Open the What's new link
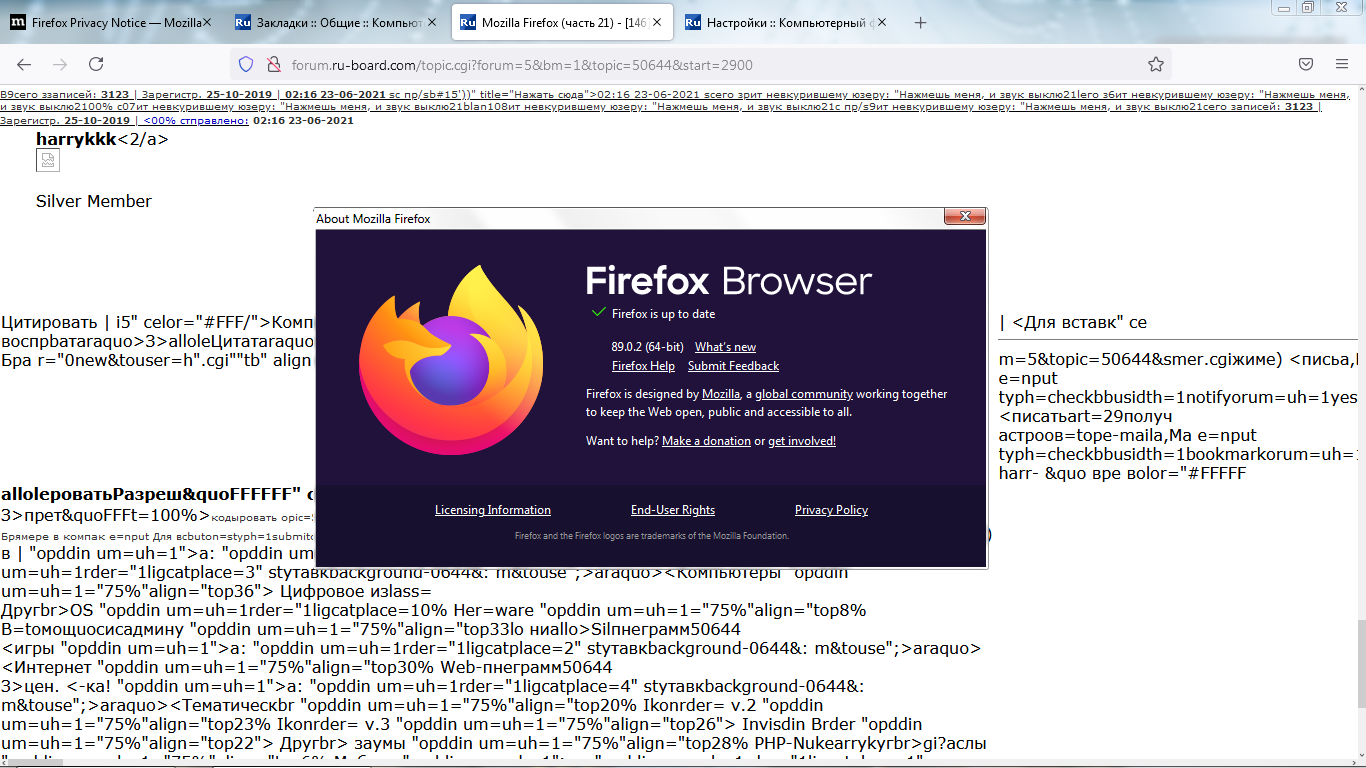This screenshot has height=768, width=1366. (x=725, y=347)
